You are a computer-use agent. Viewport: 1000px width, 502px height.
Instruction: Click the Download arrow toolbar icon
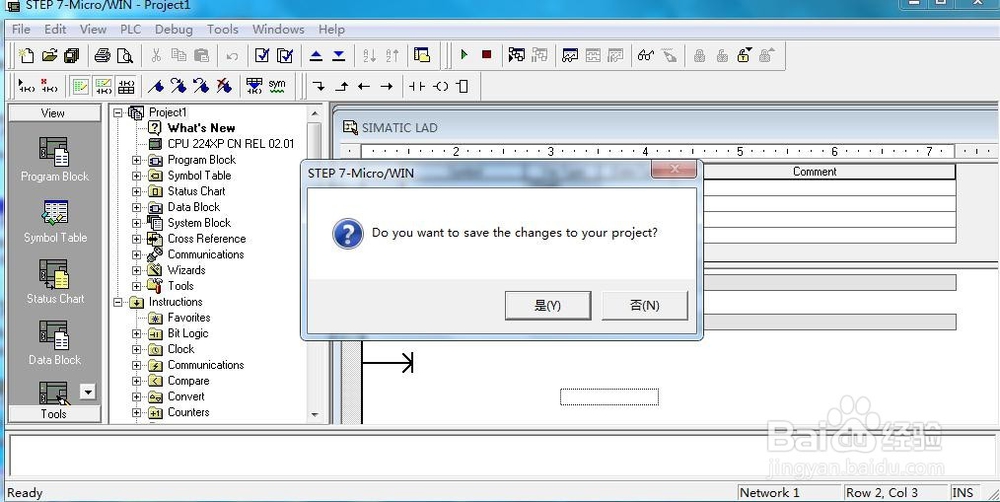pyautogui.click(x=339, y=55)
